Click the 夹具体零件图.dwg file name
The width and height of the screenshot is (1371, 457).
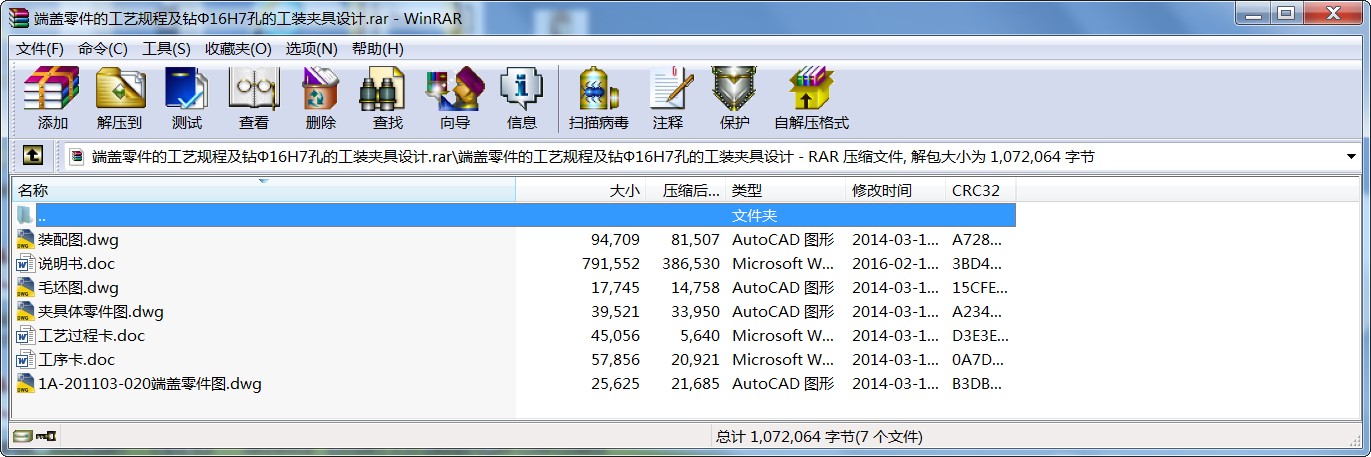click(100, 311)
